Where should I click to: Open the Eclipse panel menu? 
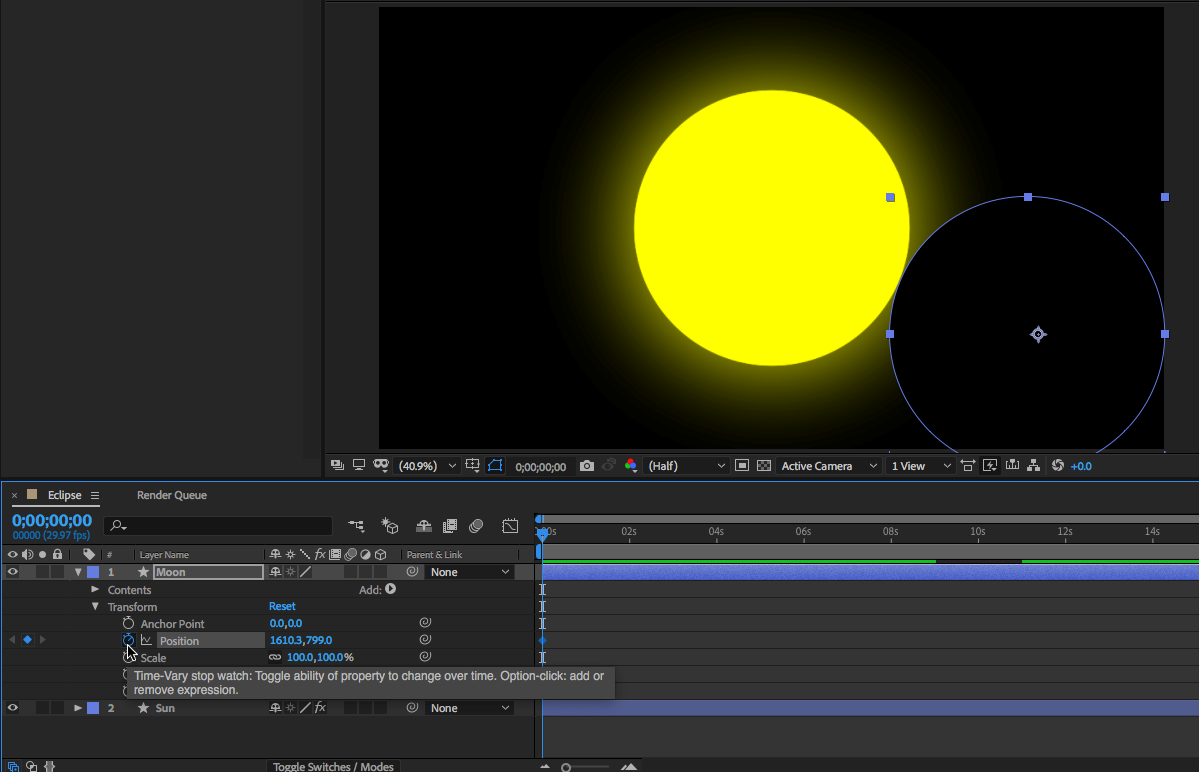click(x=95, y=495)
